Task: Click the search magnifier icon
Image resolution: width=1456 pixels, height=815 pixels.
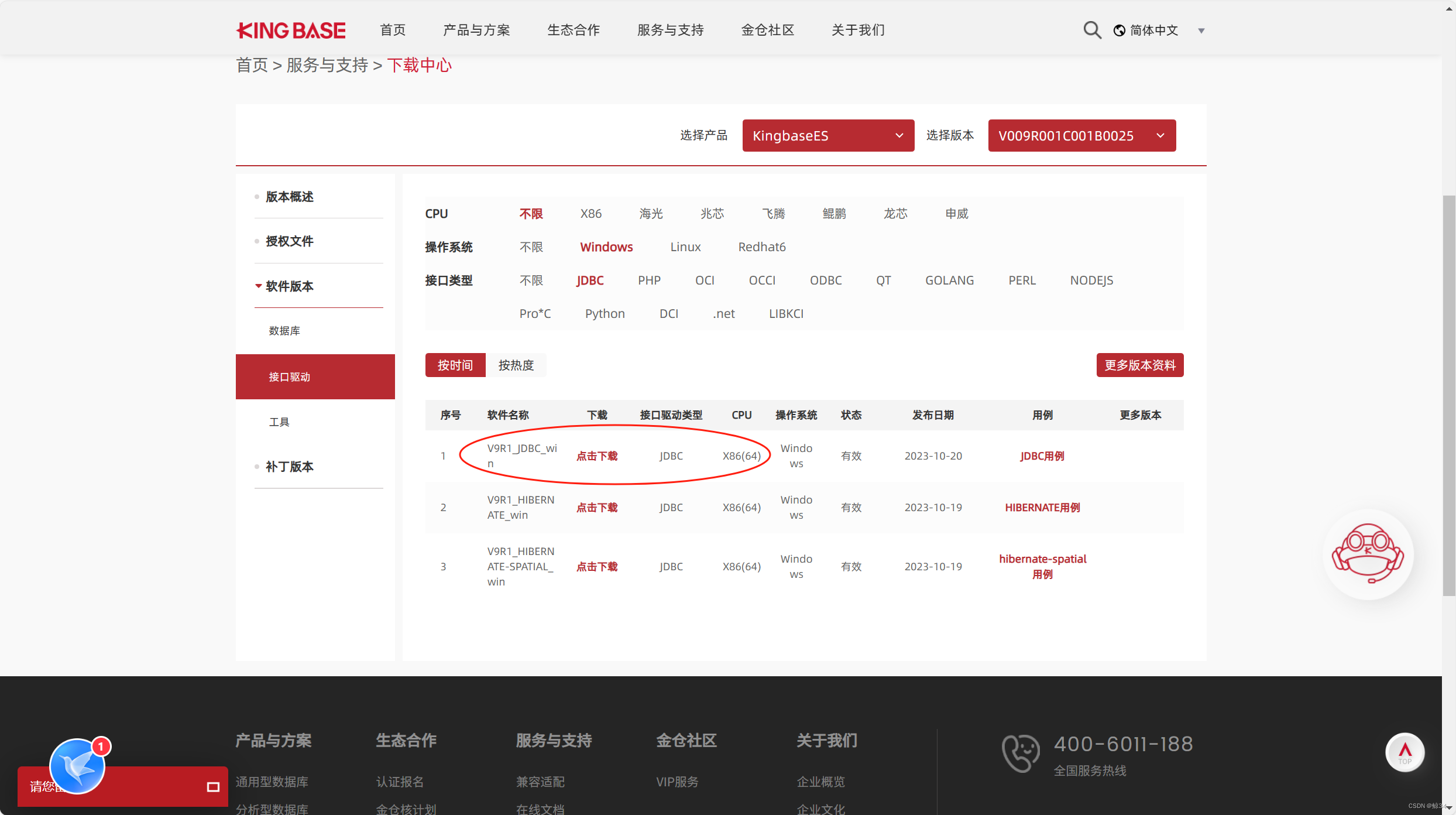Action: tap(1092, 30)
